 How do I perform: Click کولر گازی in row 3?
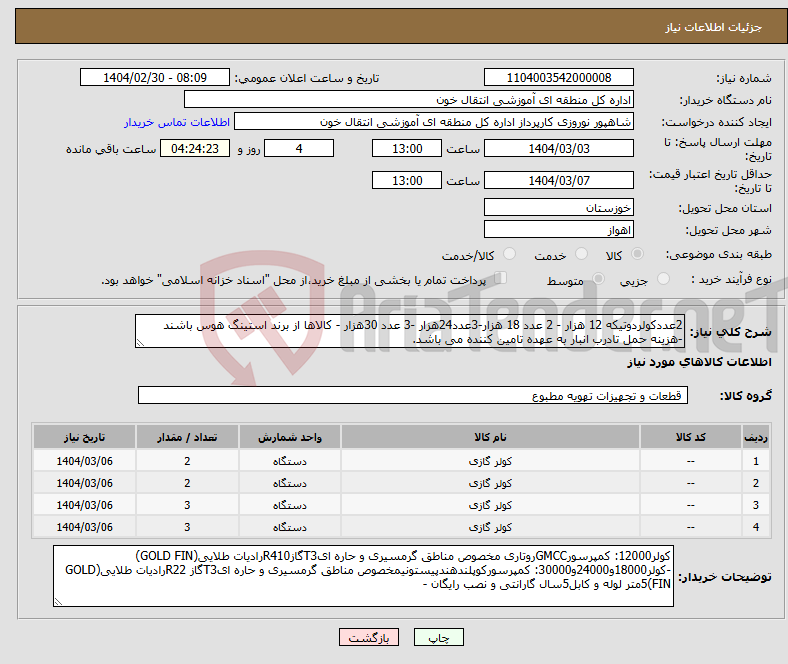(490, 505)
